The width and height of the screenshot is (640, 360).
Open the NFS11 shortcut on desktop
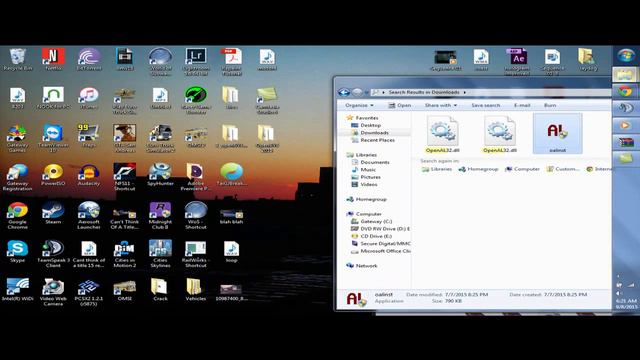124,177
